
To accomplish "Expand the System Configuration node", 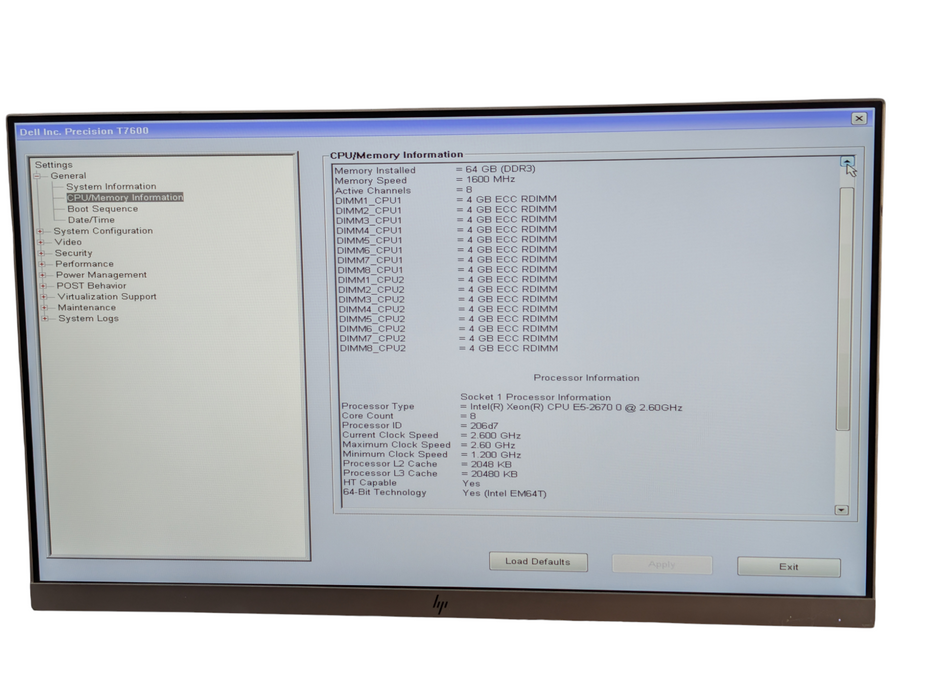I will click(x=40, y=231).
